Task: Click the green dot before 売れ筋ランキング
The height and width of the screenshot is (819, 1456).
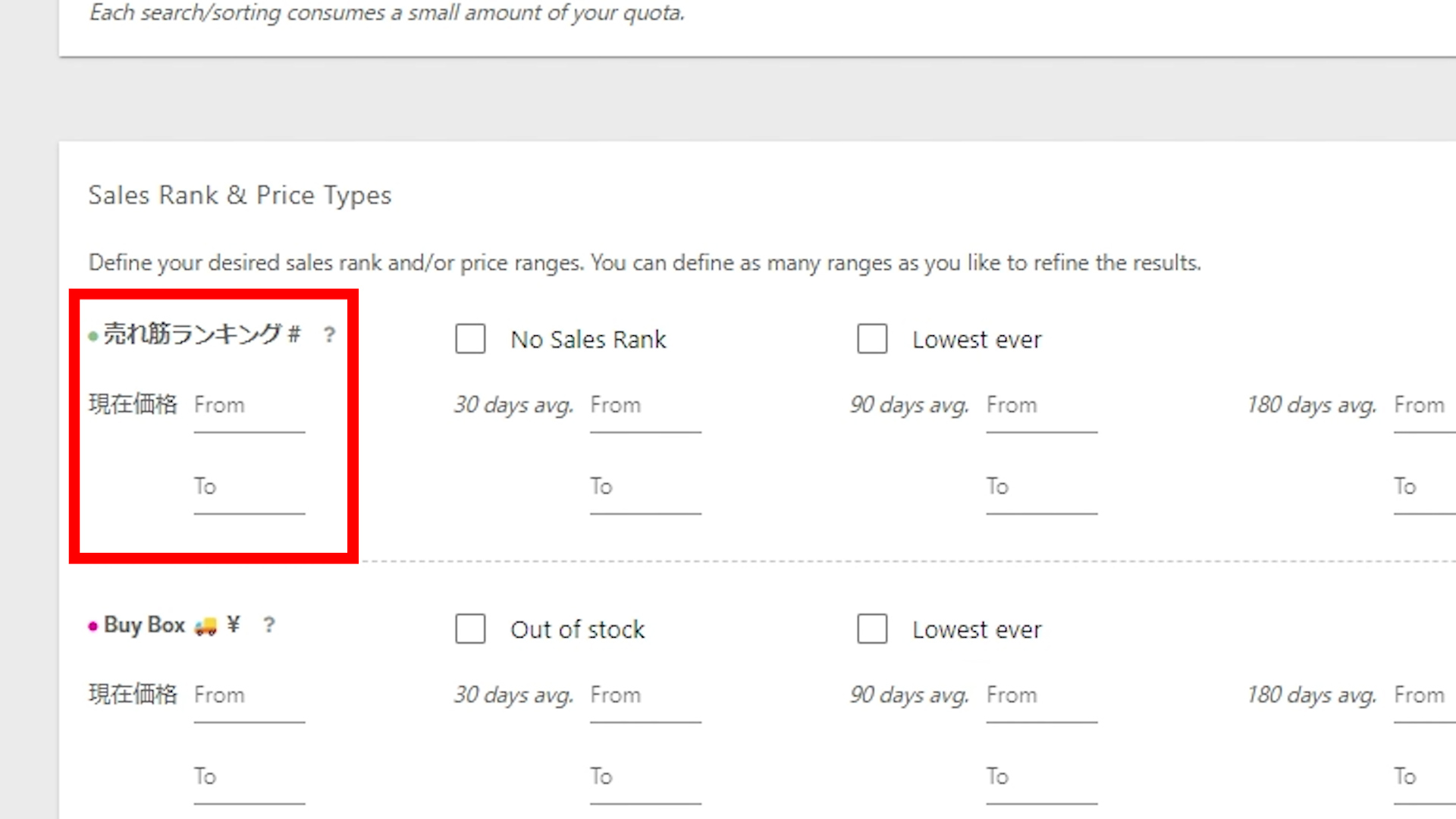Action: [x=93, y=336]
